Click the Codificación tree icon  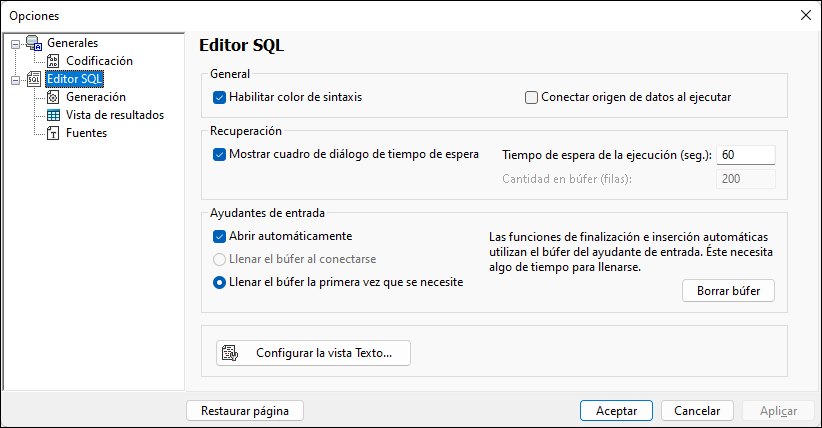53,61
